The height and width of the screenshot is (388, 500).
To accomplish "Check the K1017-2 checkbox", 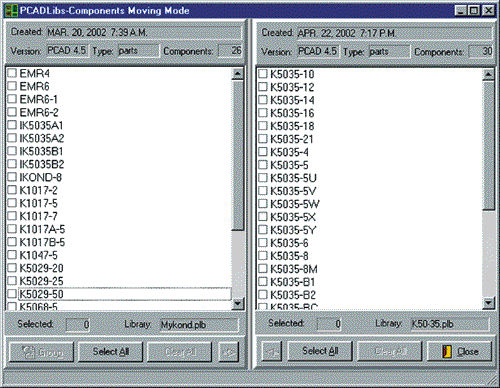I will point(12,190).
